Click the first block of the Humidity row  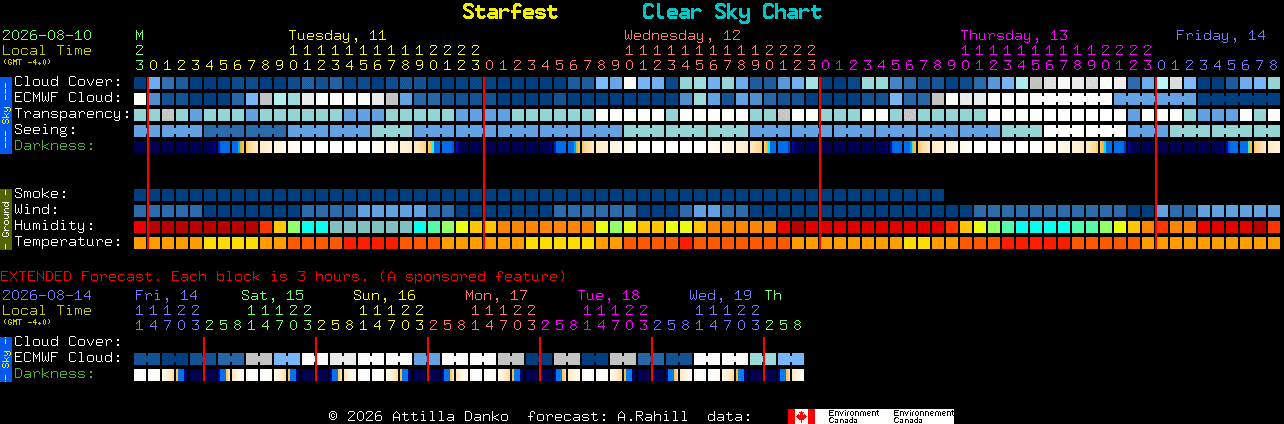(x=140, y=226)
